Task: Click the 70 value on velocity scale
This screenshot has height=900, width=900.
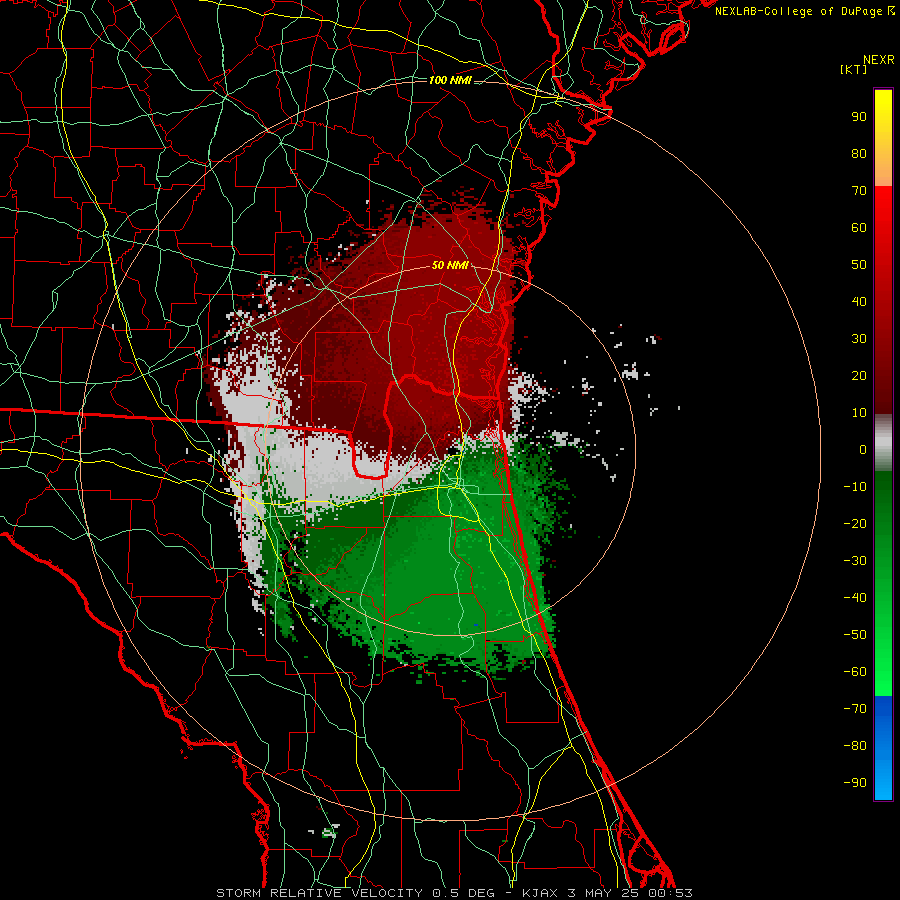Action: pos(859,191)
